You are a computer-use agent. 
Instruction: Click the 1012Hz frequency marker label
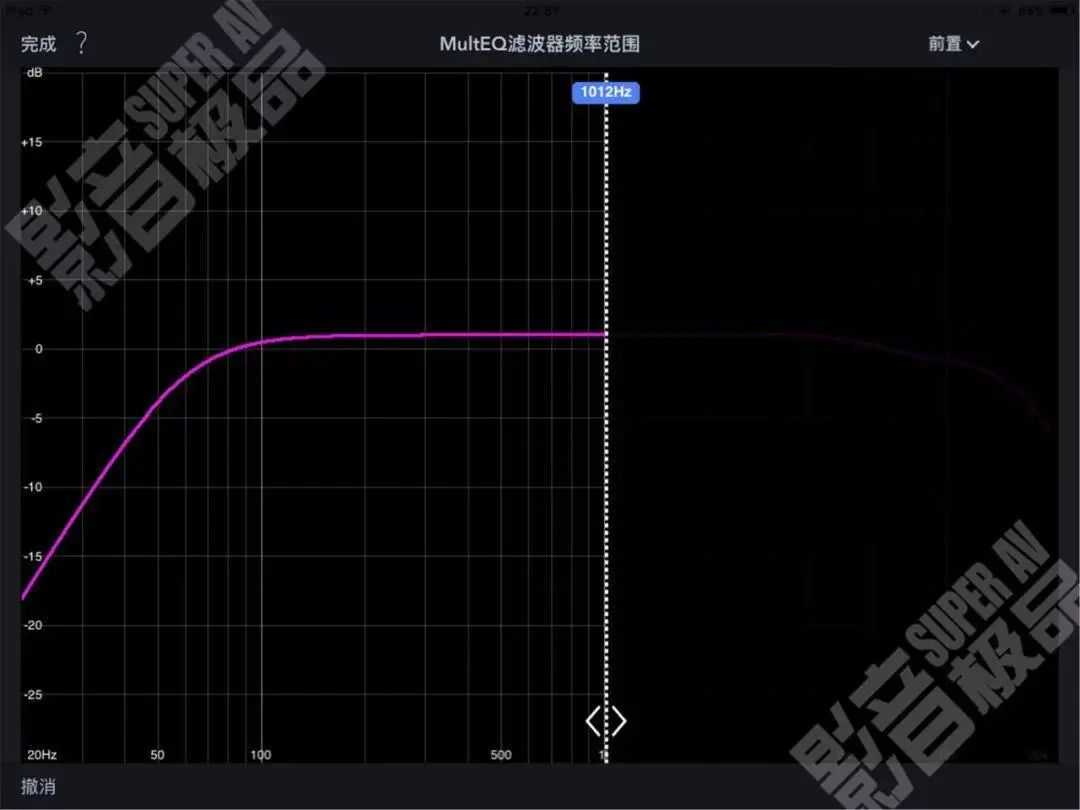(x=605, y=93)
